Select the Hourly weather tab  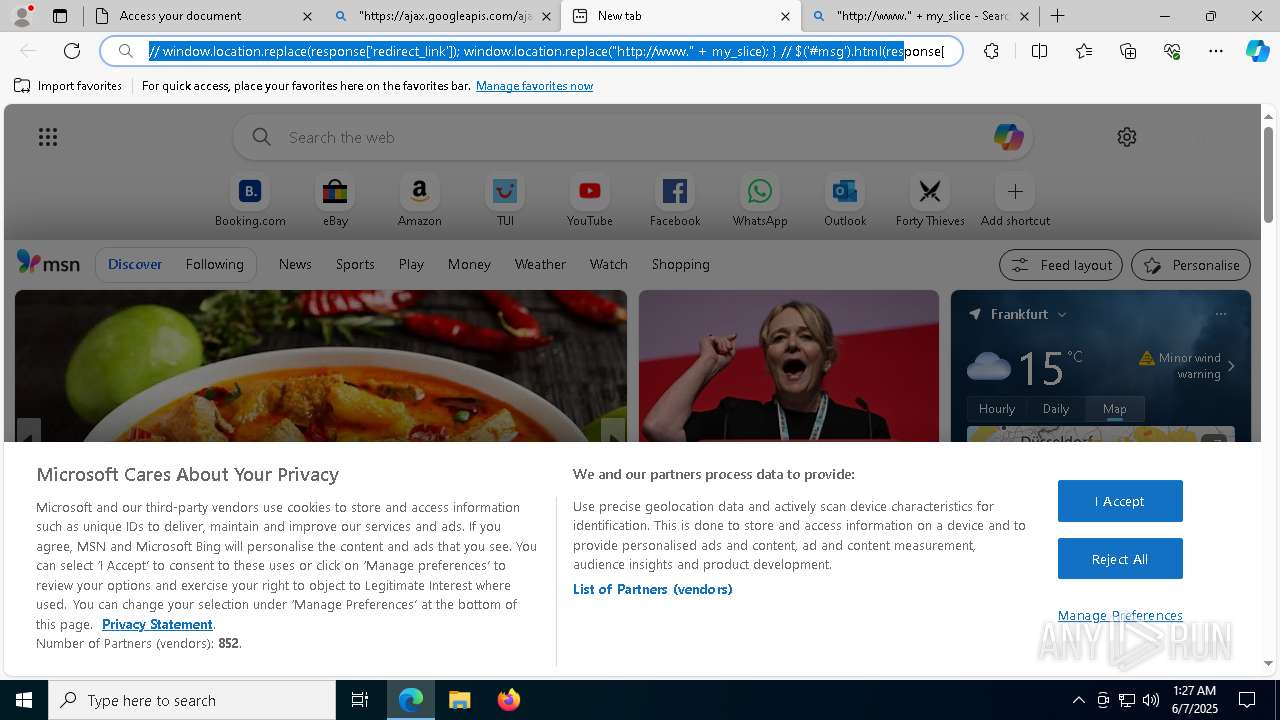point(997,408)
